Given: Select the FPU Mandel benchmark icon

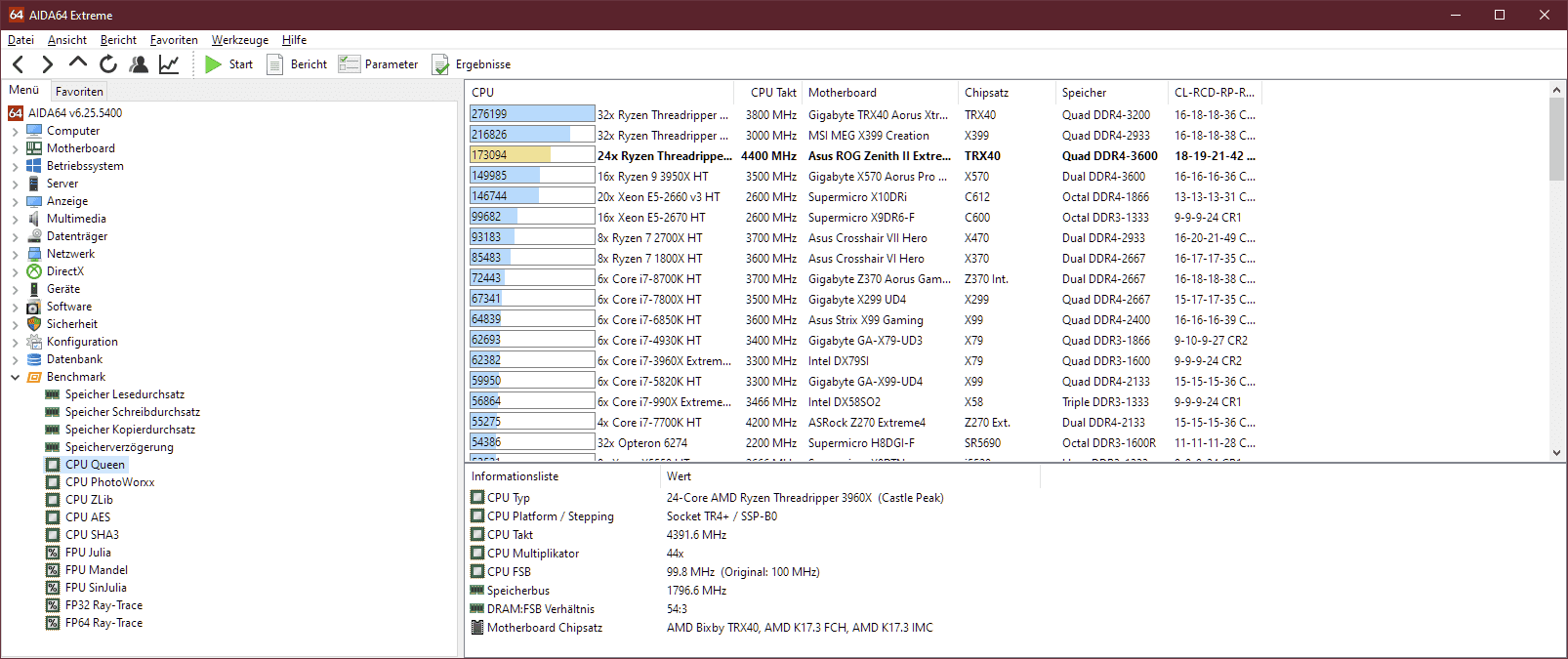Looking at the screenshot, I should [x=53, y=570].
